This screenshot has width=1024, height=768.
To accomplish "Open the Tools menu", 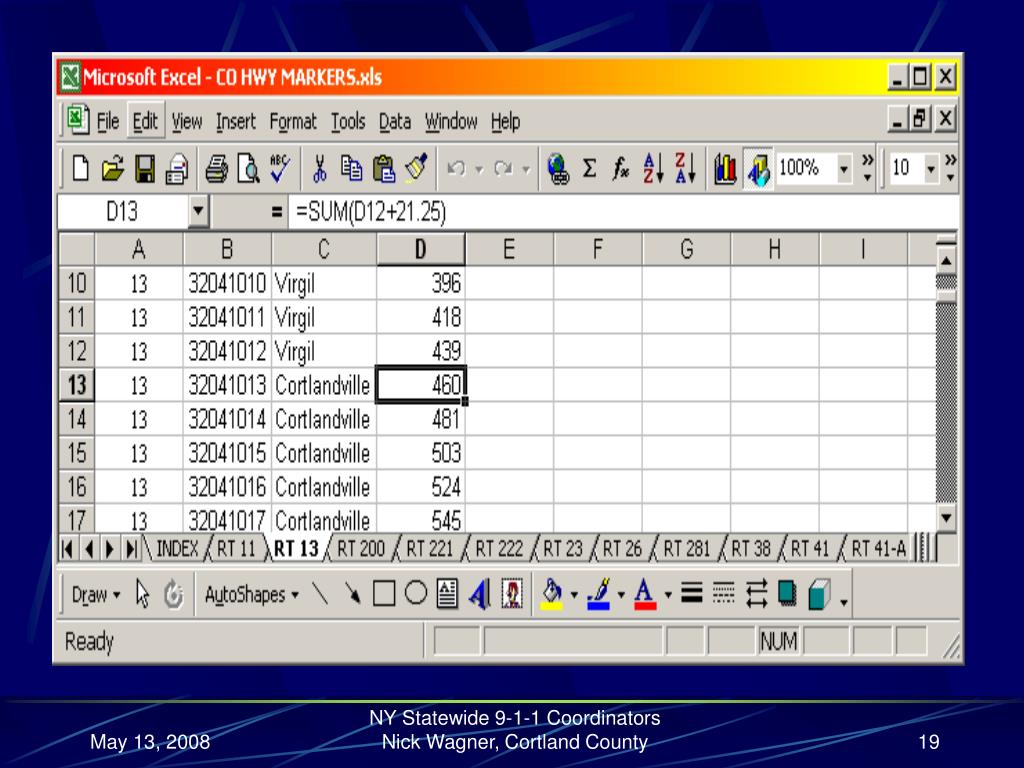I will [x=348, y=121].
